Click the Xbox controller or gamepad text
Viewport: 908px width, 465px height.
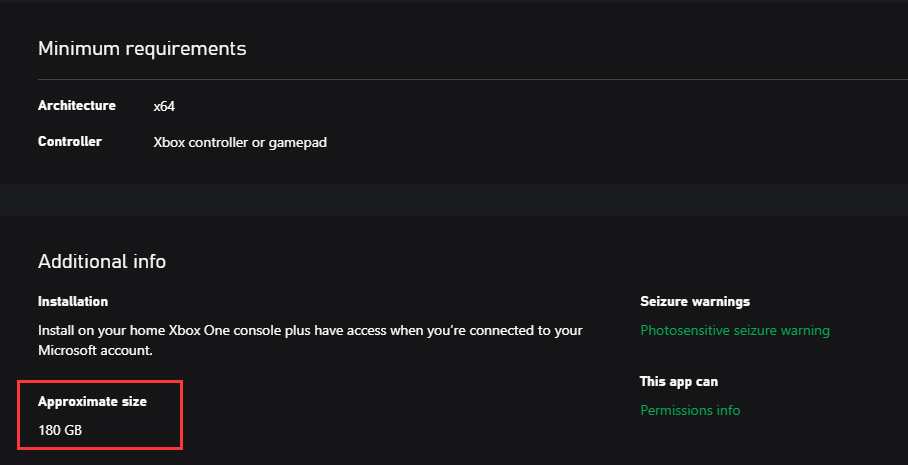click(240, 142)
